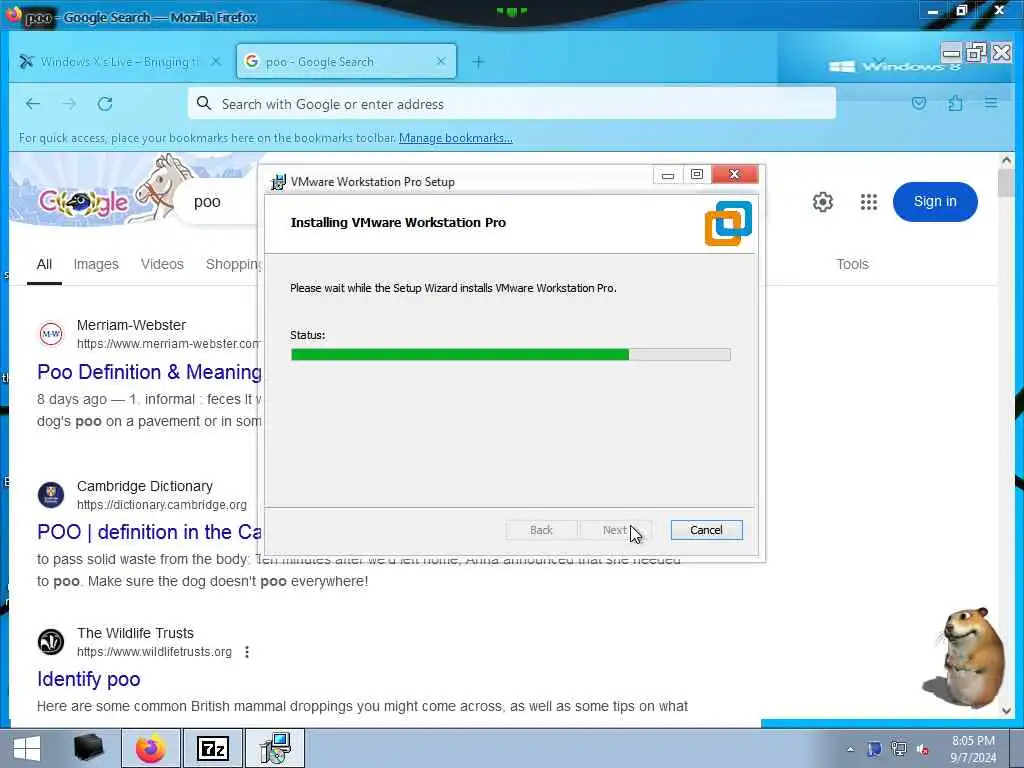The height and width of the screenshot is (768, 1024).
Task: Click Firefox back arrow button
Action: point(33,104)
